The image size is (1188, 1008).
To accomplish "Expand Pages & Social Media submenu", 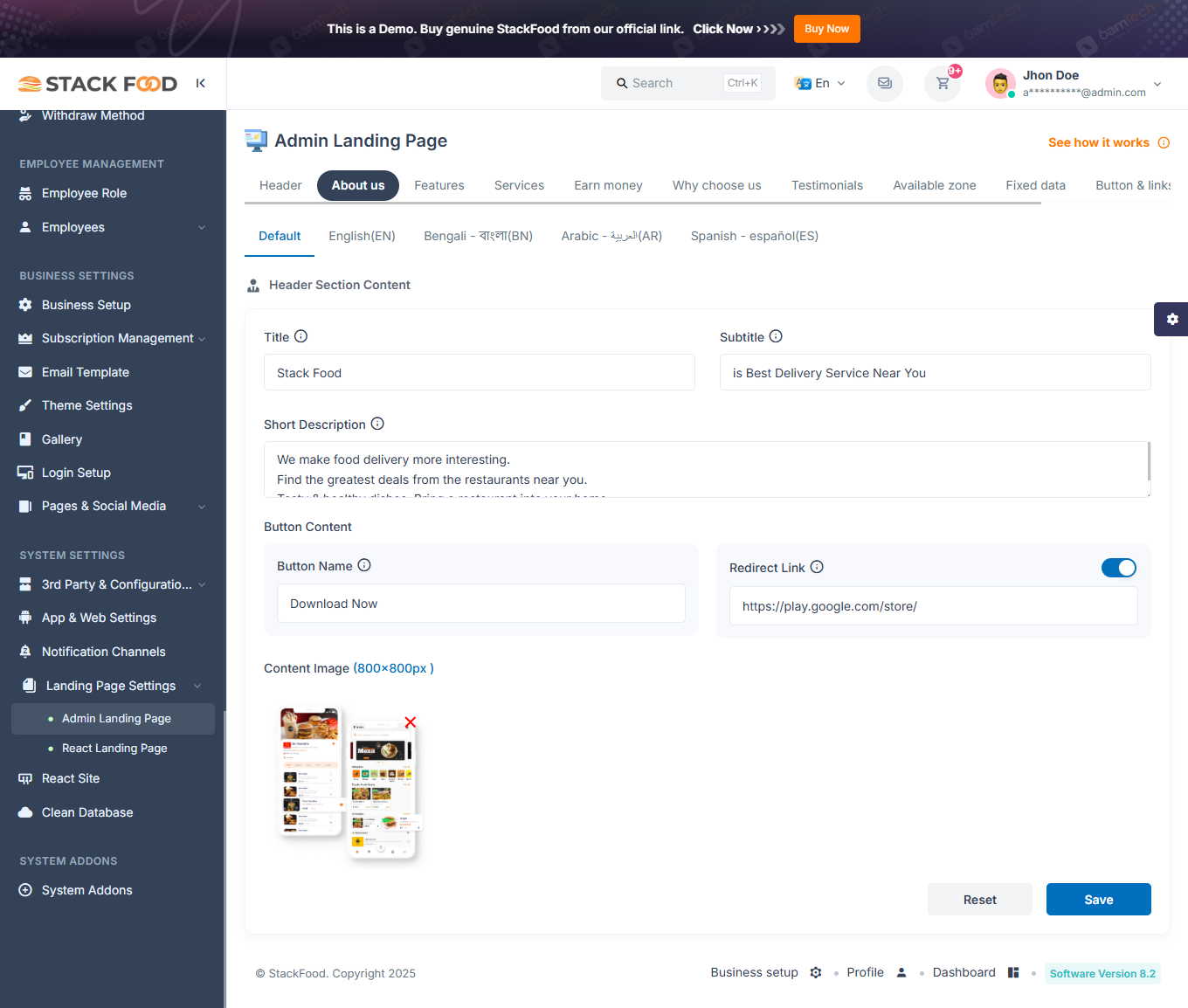I will click(x=202, y=507).
